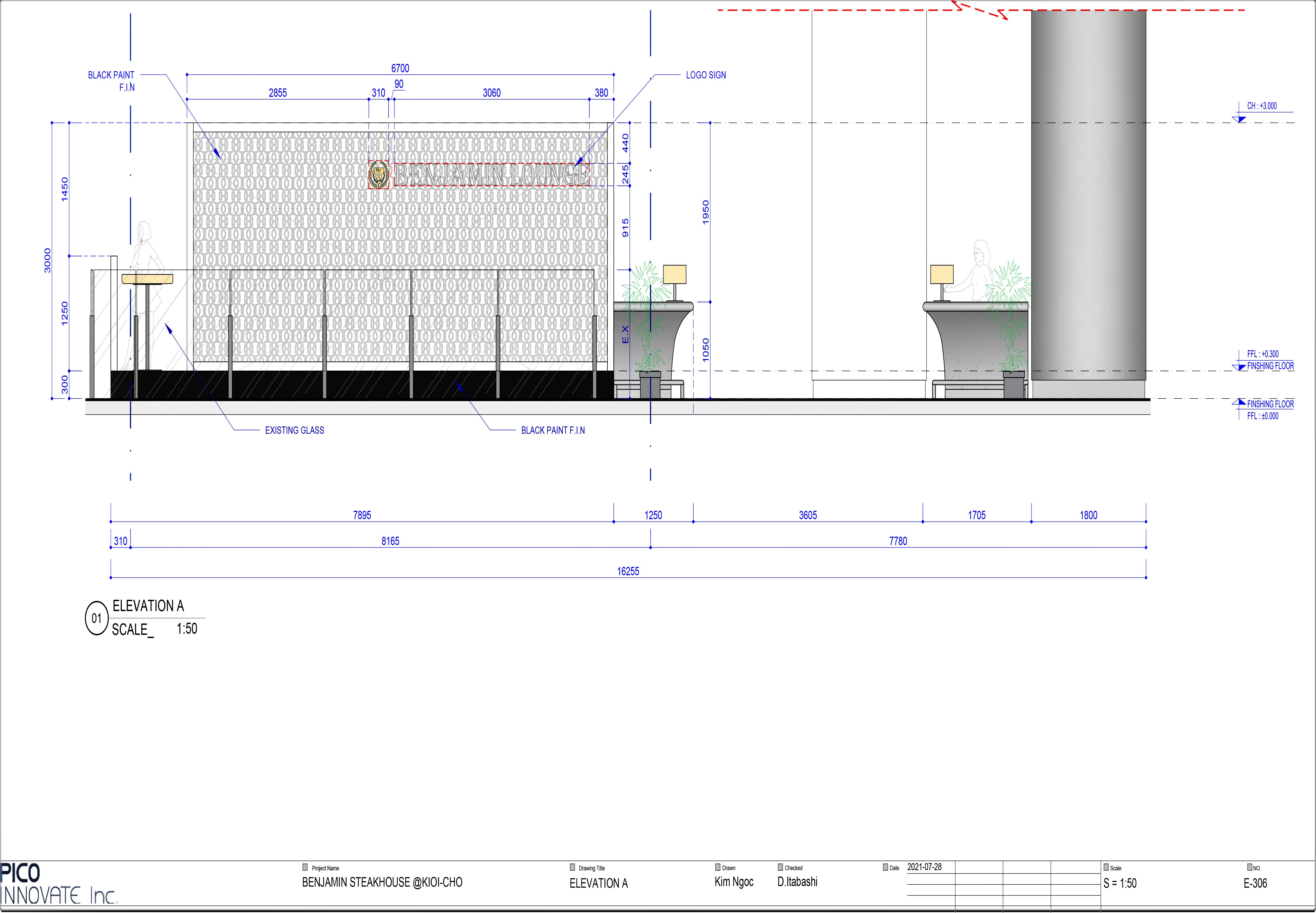Click the FFL +0.300 level marker triangle
Viewport: 1316px width, 913px height.
pyautogui.click(x=1239, y=367)
